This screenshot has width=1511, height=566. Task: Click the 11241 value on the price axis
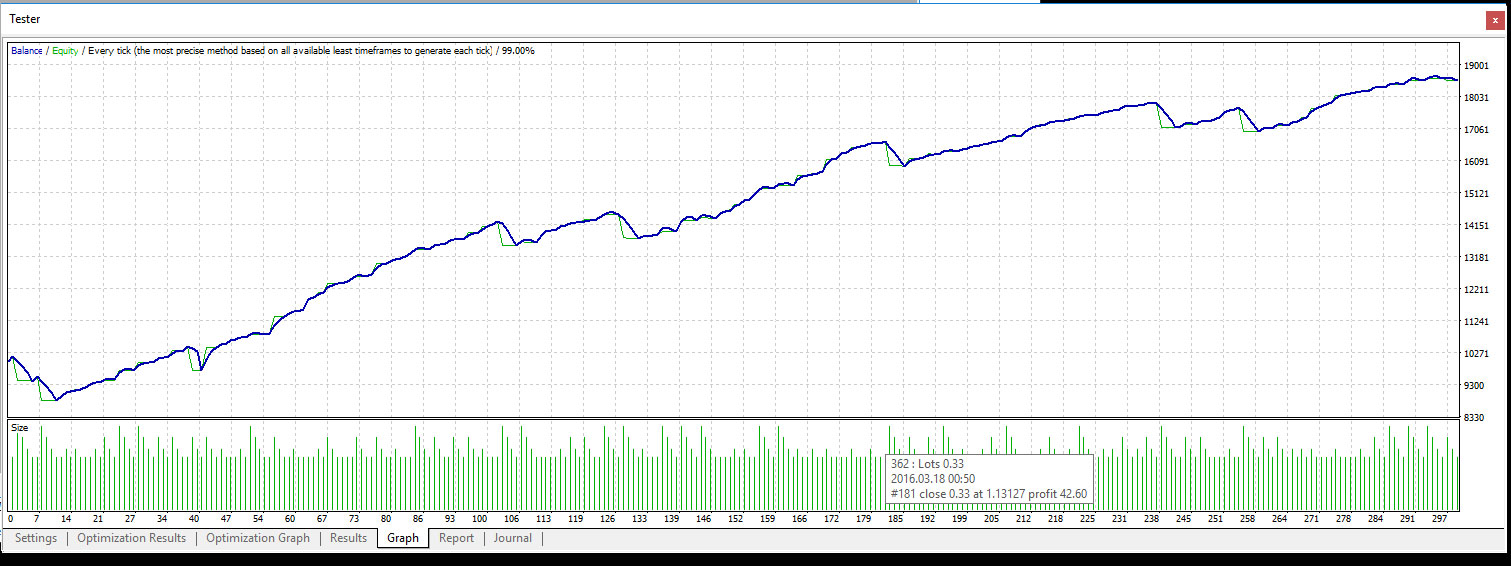(x=1477, y=322)
